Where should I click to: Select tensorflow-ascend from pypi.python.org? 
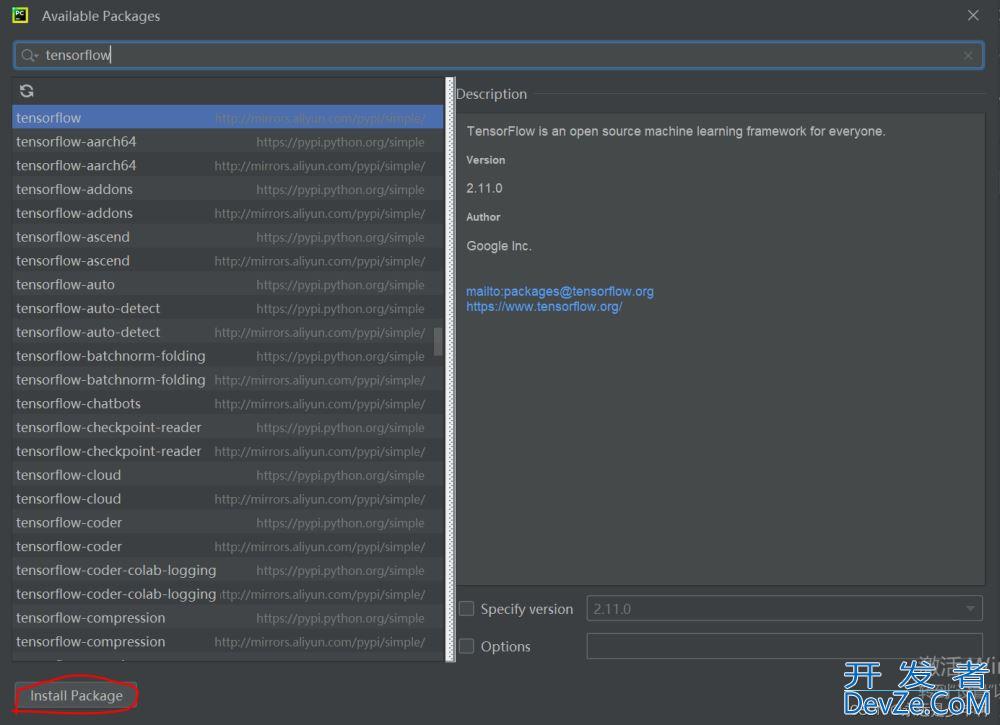[x=228, y=237]
